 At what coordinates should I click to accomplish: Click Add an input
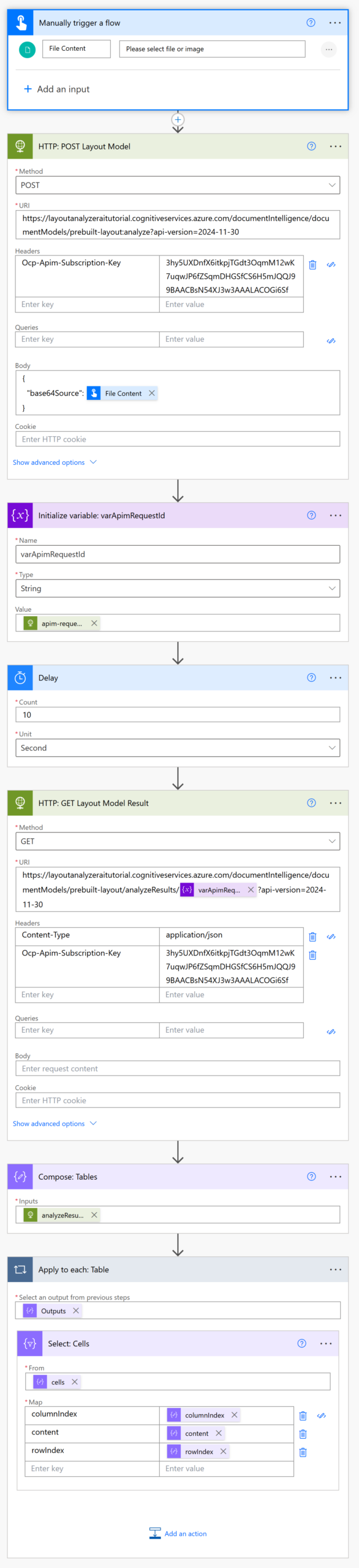click(56, 89)
